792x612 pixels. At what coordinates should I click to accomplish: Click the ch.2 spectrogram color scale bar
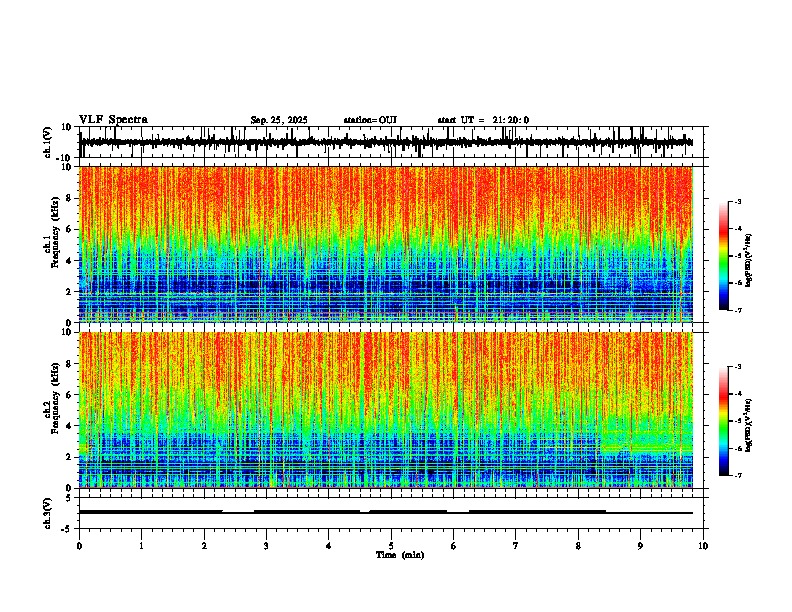click(x=724, y=421)
